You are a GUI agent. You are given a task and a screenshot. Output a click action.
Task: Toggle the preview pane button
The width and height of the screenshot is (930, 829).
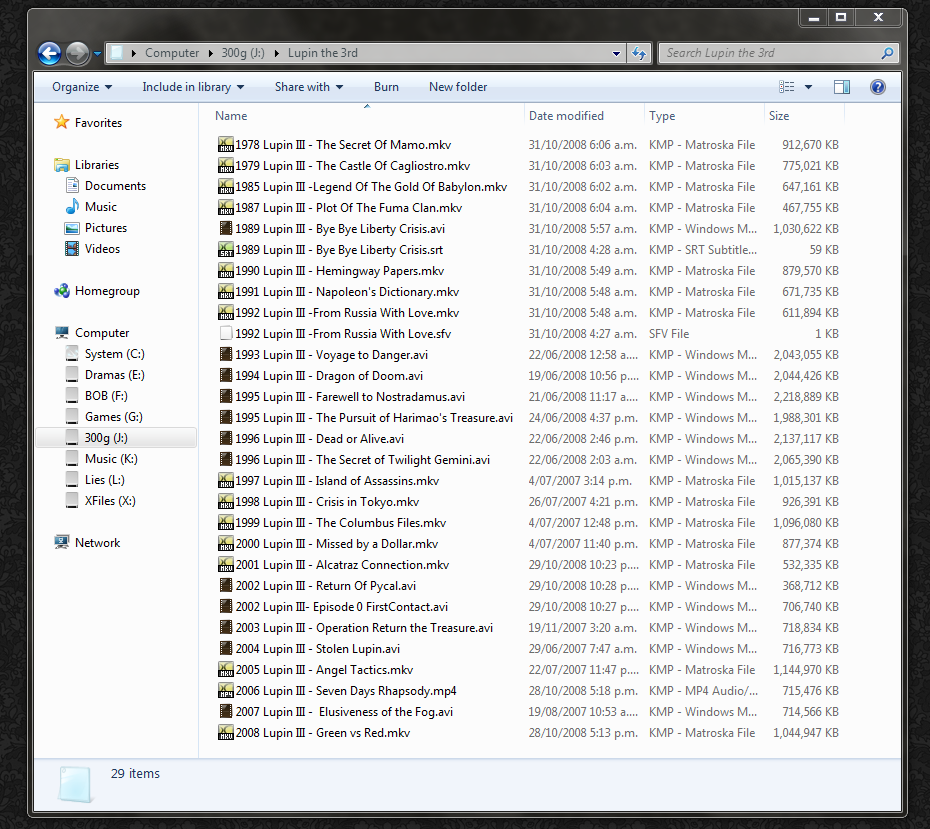pos(842,87)
